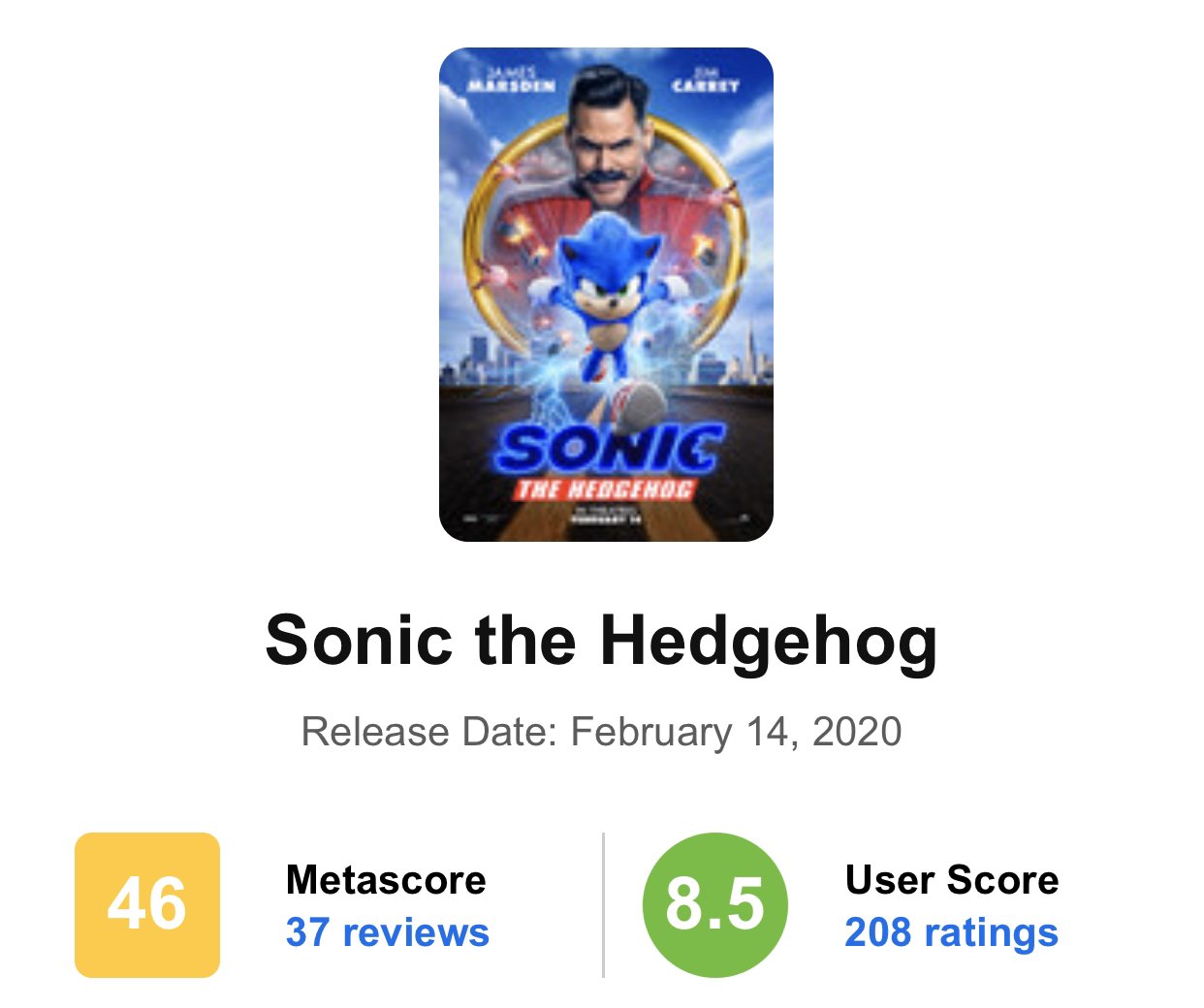Click the User Score label
Viewport: 1204px width, 1008px height.
coord(951,880)
